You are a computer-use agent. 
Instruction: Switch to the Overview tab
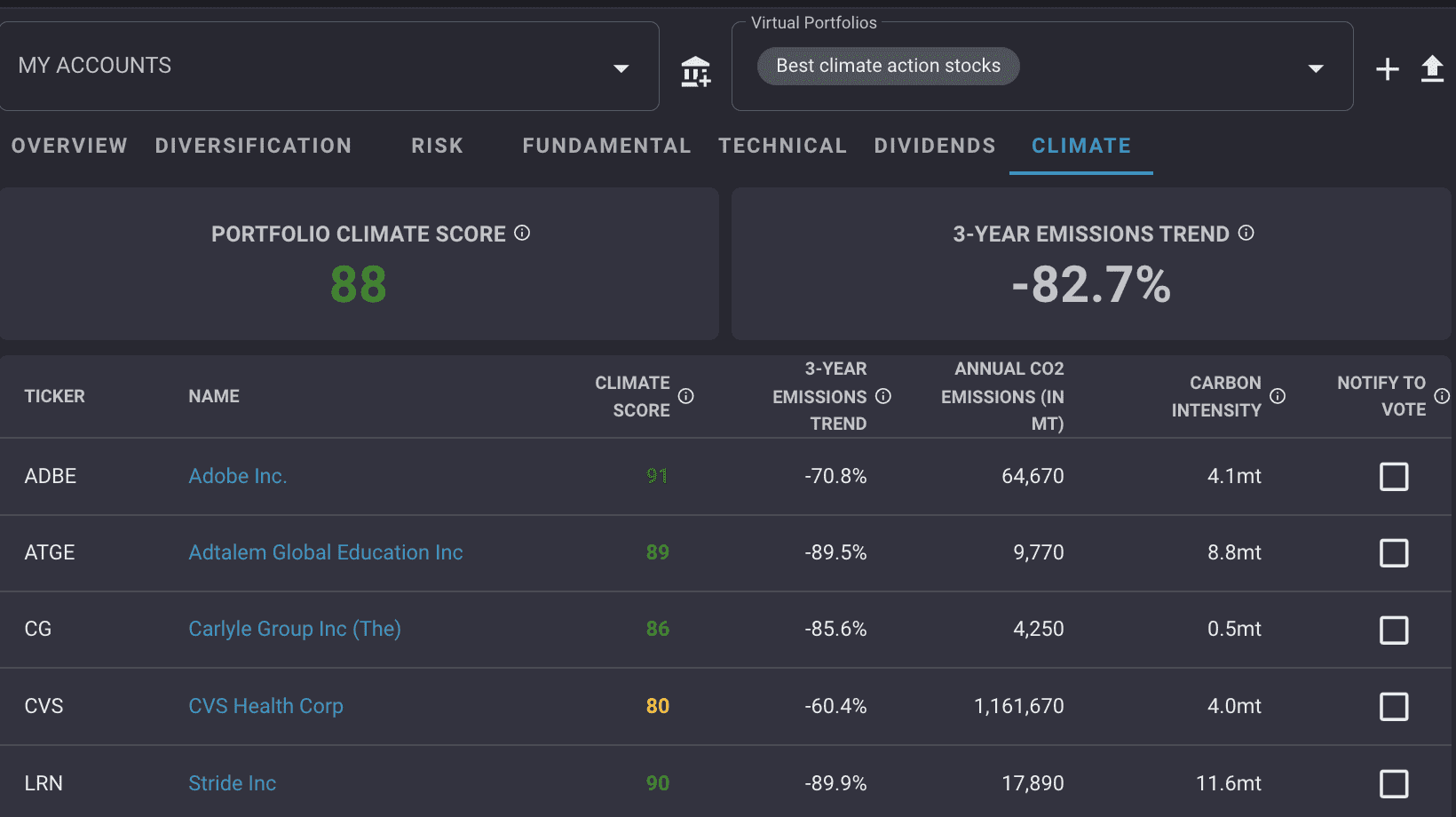(x=69, y=146)
